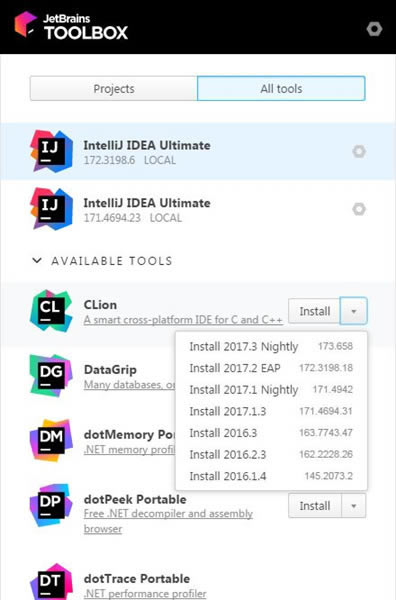Select the DataGrip tool name
396x600 pixels.
110,370
